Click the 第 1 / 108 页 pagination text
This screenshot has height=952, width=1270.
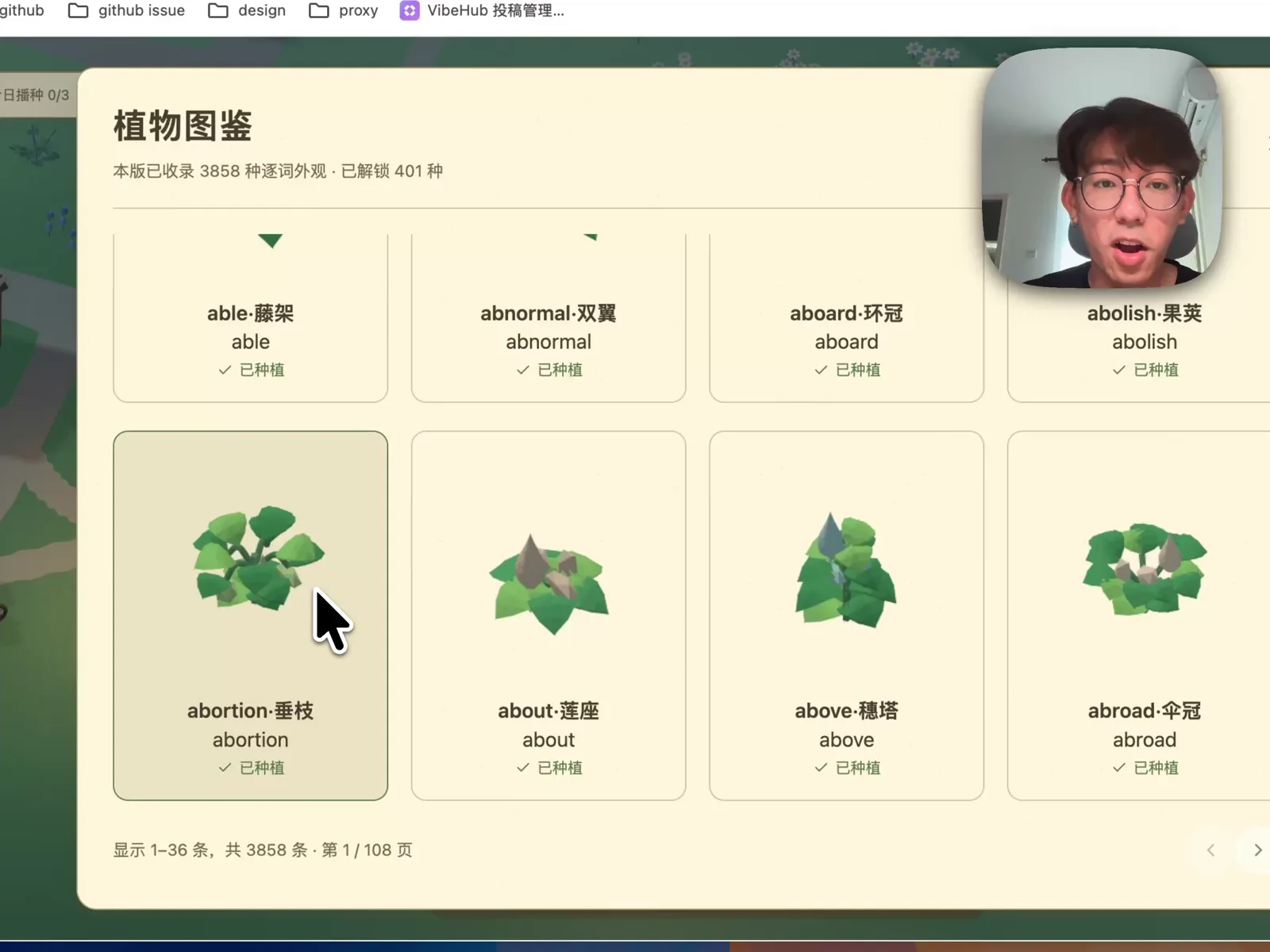[368, 850]
